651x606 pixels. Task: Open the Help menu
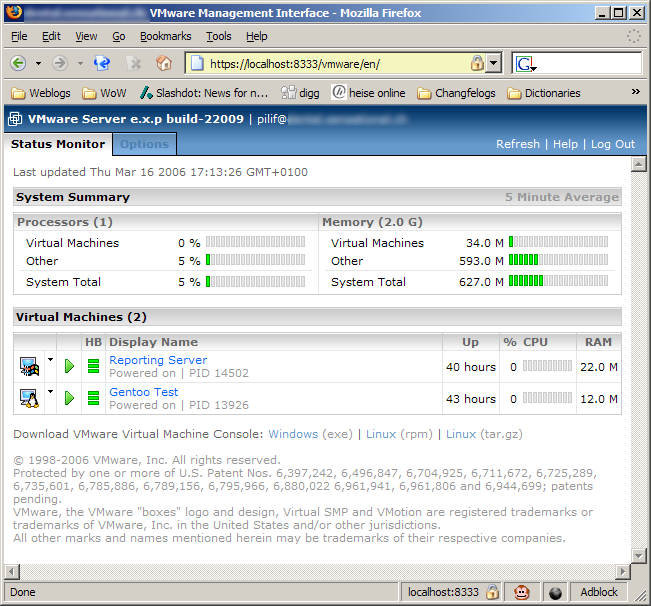pyautogui.click(x=257, y=37)
